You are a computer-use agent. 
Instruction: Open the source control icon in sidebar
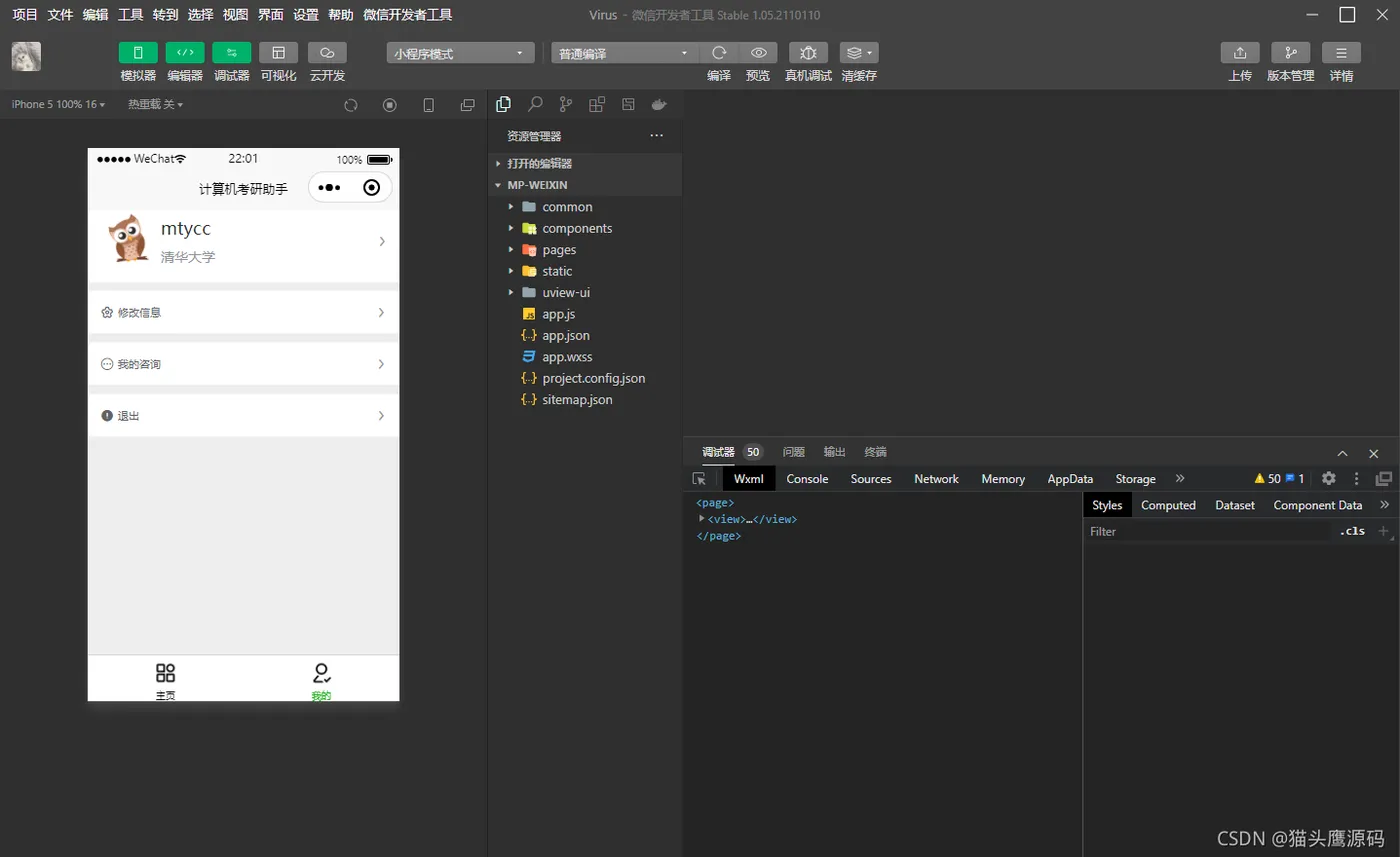tap(566, 104)
